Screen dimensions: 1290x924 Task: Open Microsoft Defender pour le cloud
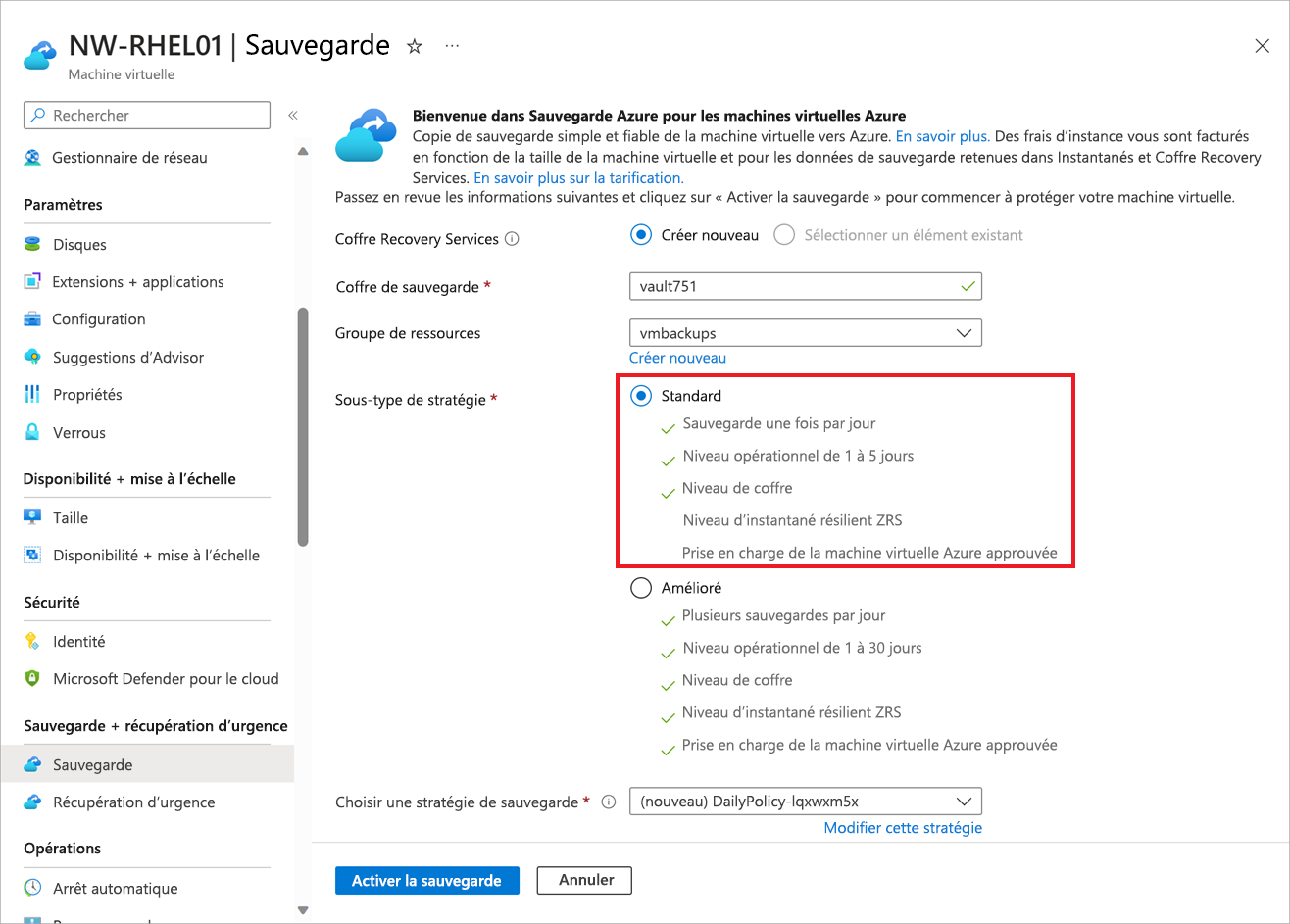(x=33, y=678)
